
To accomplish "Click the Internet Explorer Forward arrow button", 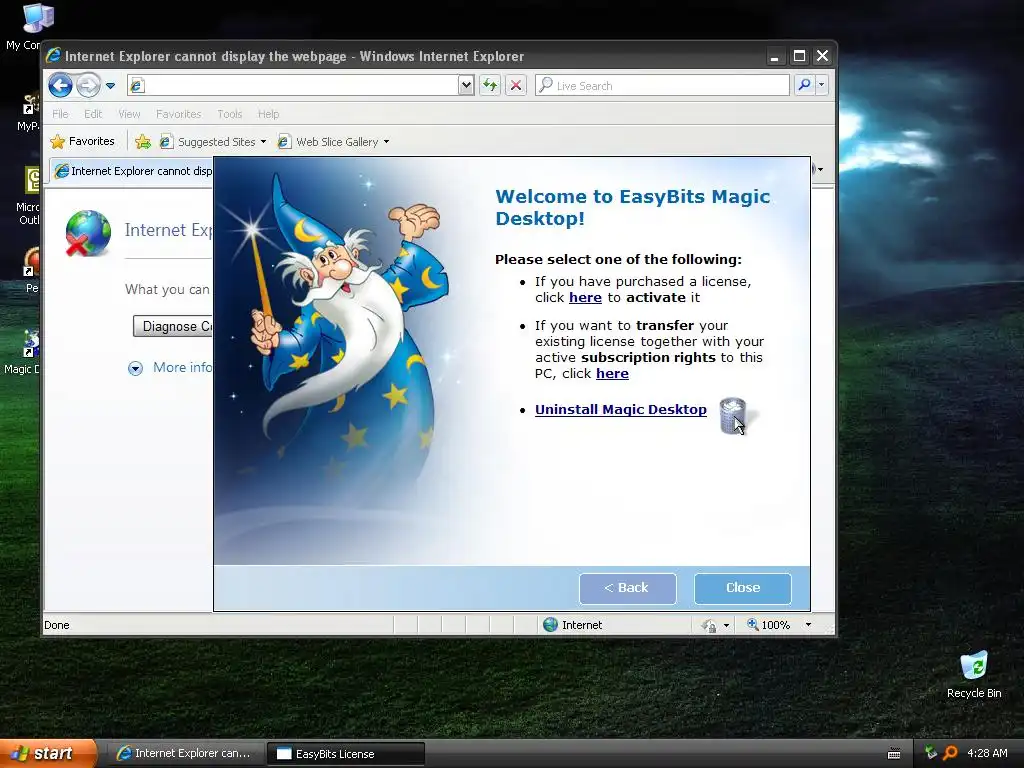I will pos(88,86).
